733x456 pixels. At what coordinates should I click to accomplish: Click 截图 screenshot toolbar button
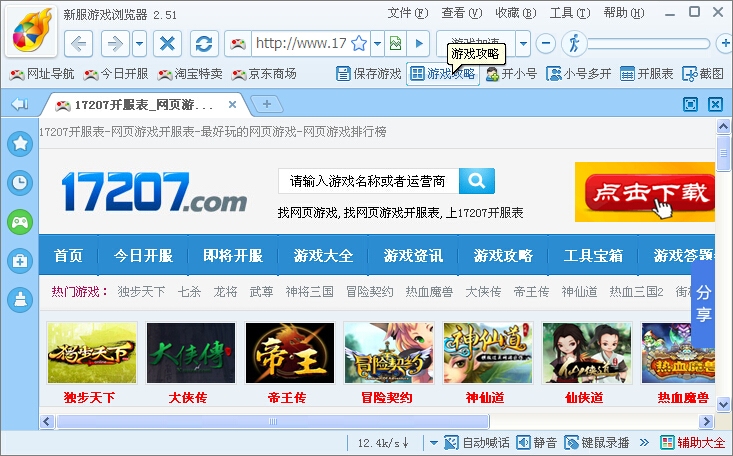(703, 74)
